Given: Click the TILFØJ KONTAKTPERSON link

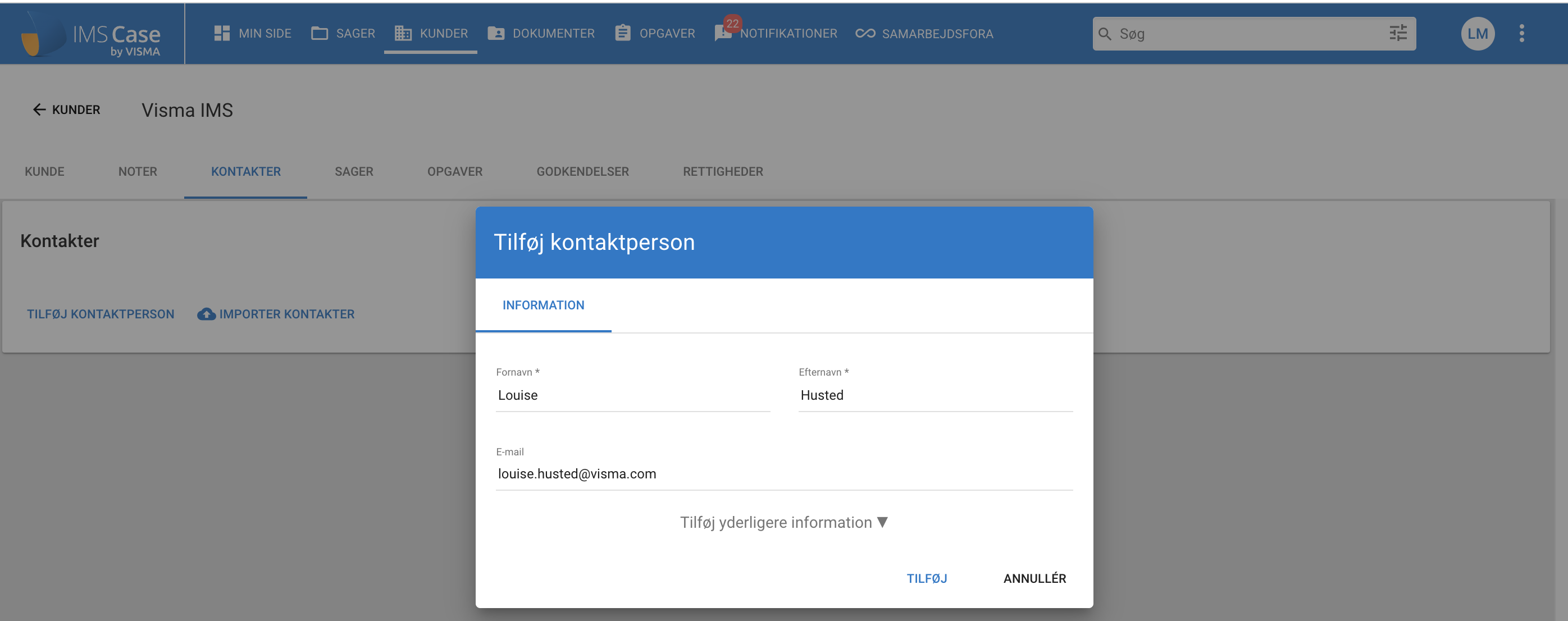Looking at the screenshot, I should coord(101,314).
